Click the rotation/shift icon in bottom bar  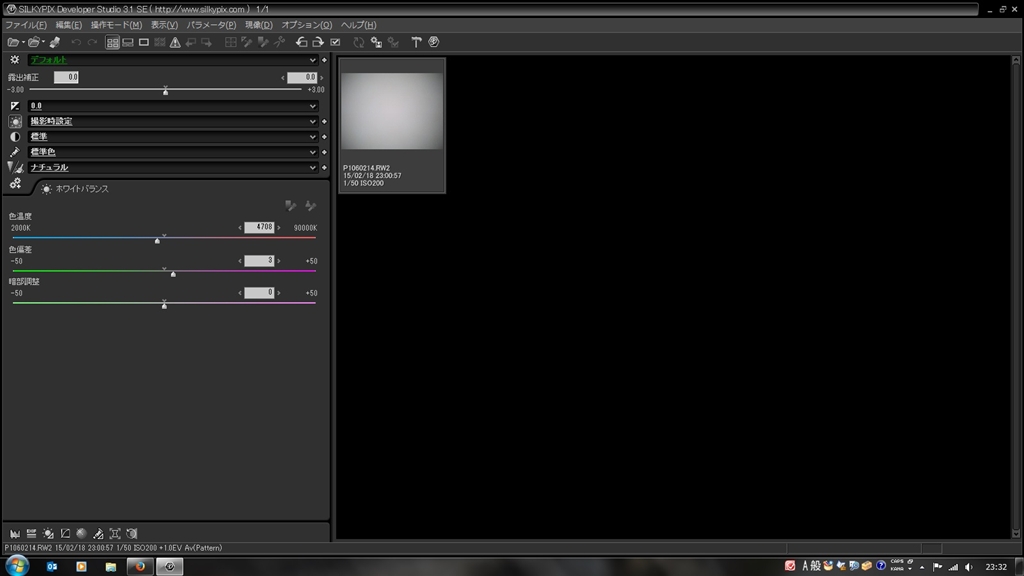132,534
